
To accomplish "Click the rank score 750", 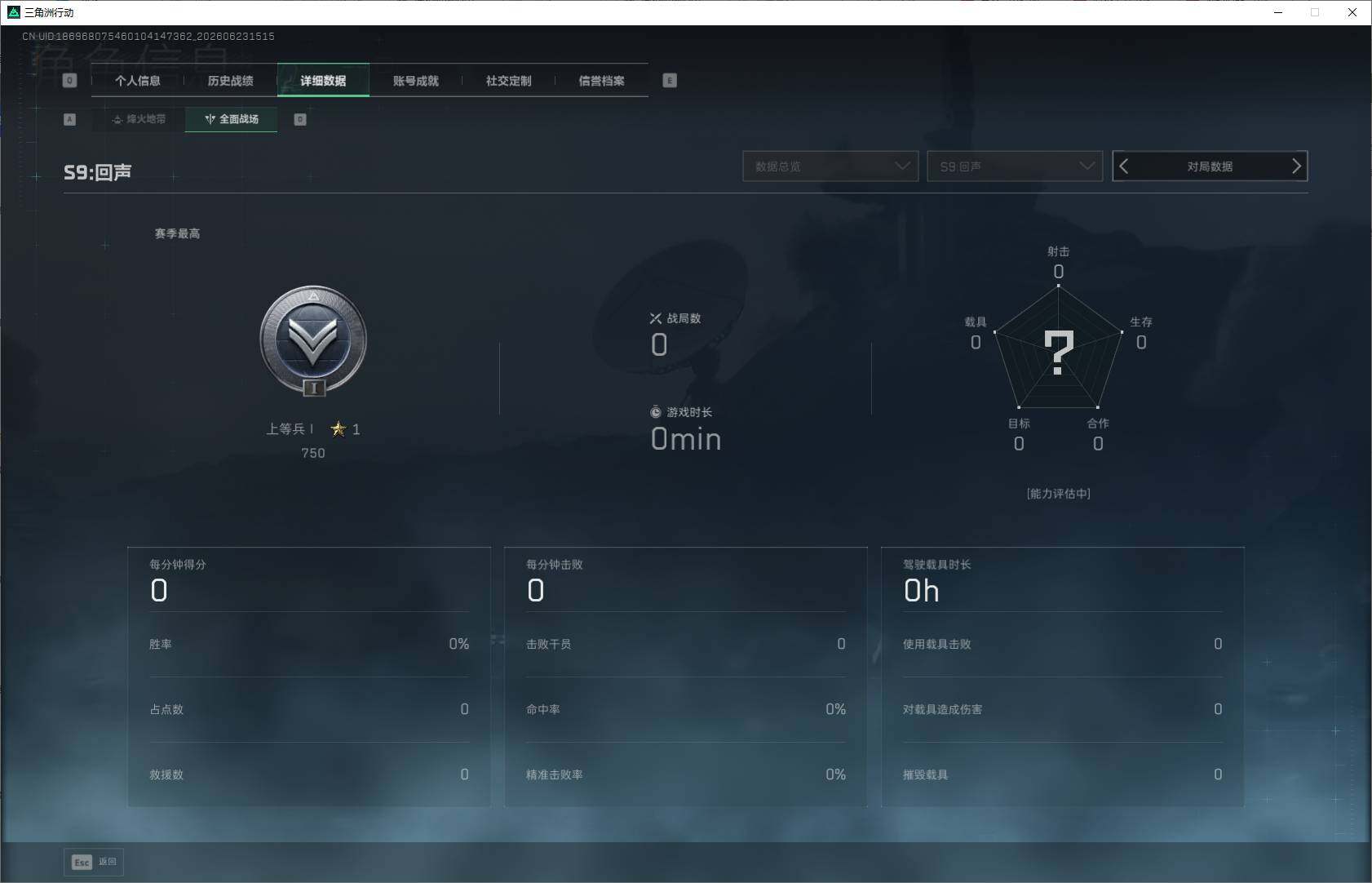I will [313, 453].
